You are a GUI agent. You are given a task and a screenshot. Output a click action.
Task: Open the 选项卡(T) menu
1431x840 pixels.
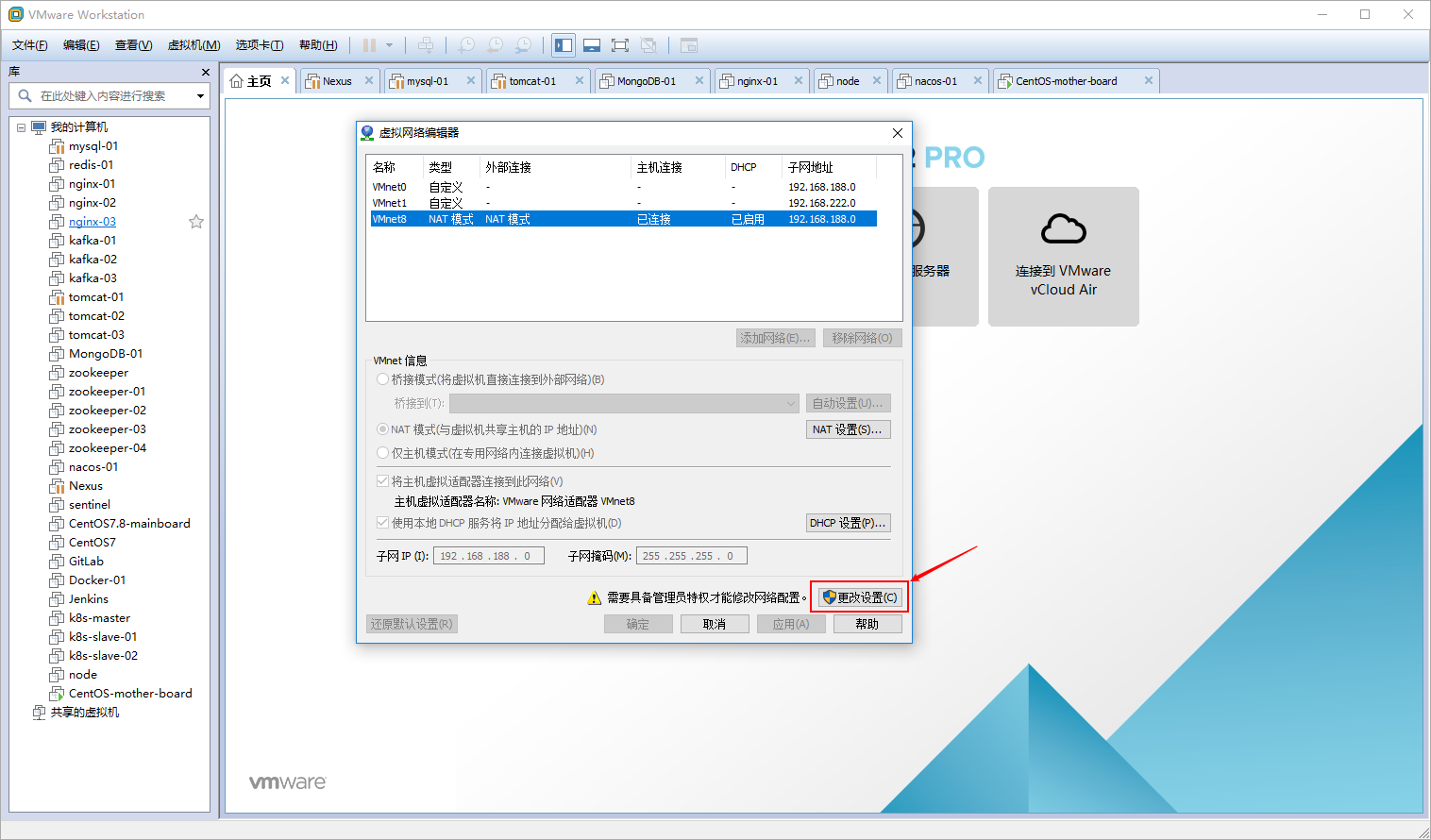(x=260, y=45)
